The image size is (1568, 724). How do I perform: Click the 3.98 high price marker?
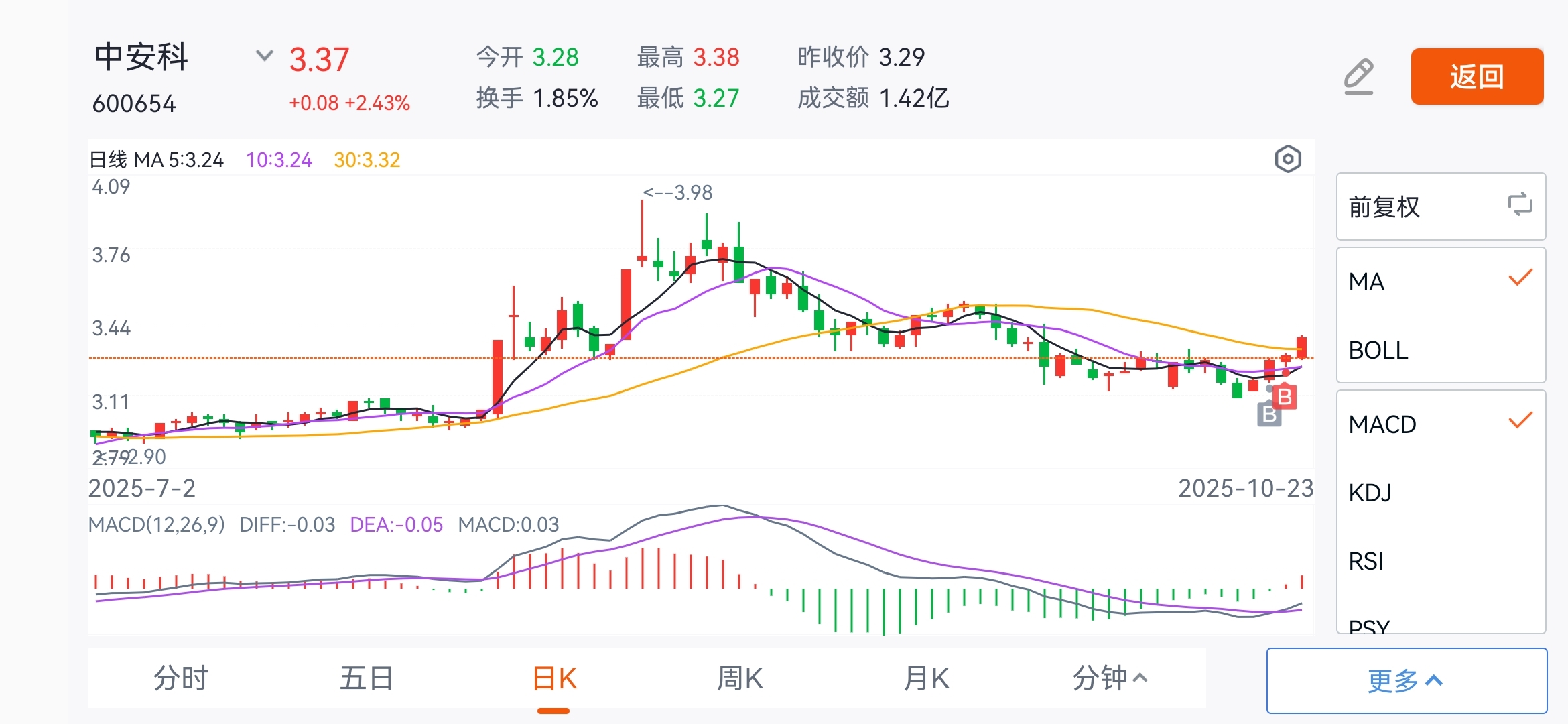click(677, 193)
